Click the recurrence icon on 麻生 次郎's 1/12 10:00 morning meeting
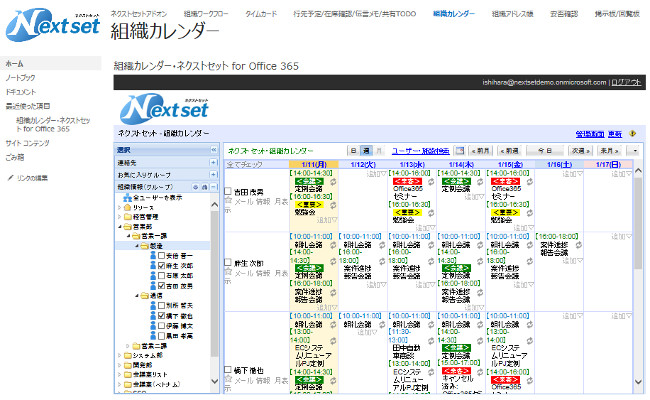The image size is (650, 400). coord(382,245)
